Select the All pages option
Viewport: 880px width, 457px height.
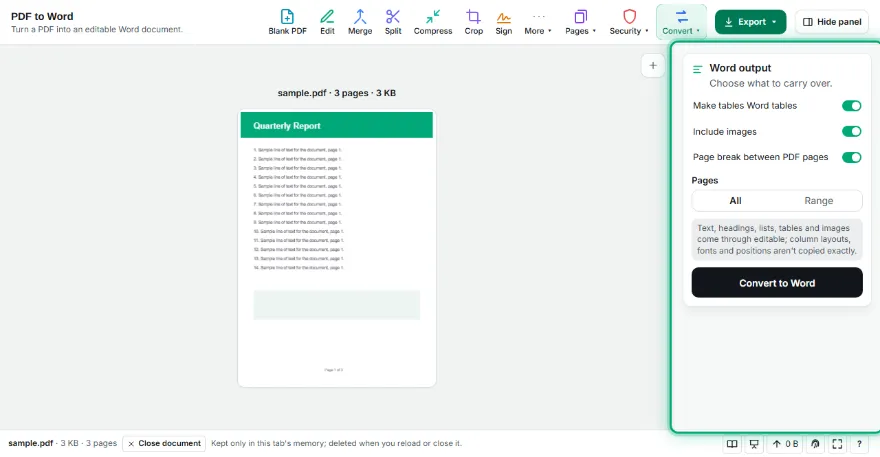(735, 200)
